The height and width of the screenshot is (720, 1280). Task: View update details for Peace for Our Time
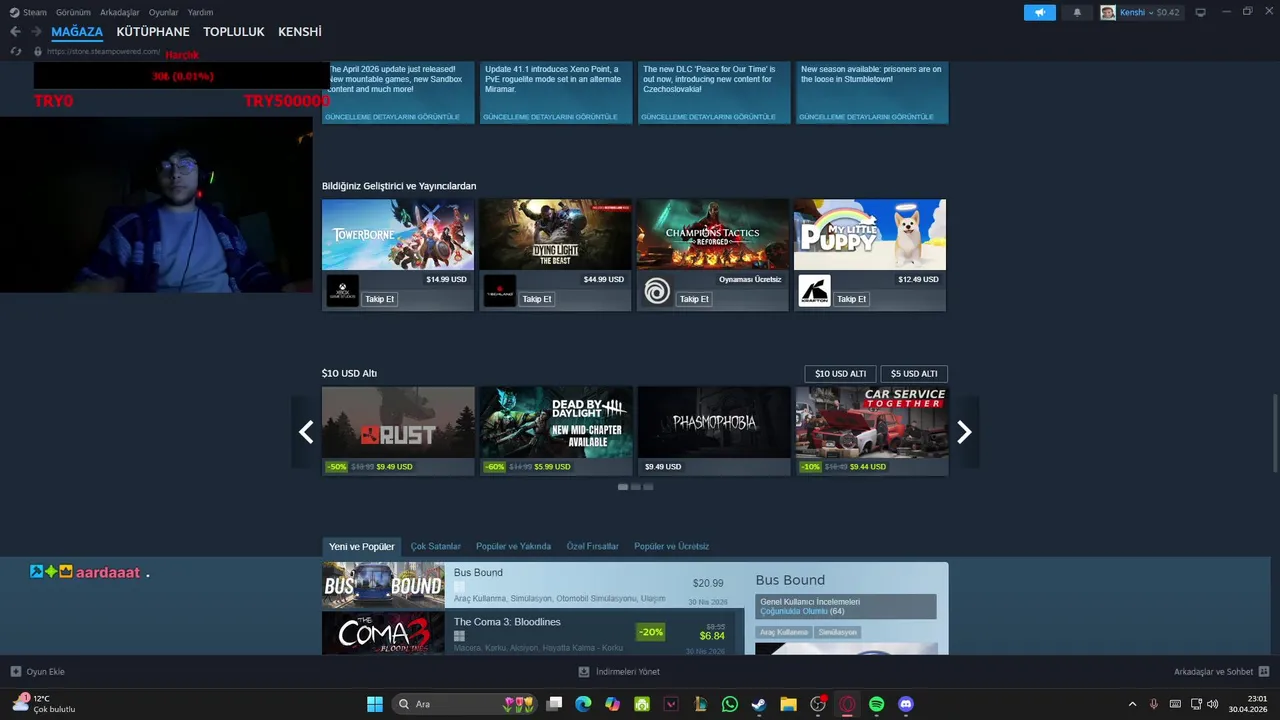[708, 117]
